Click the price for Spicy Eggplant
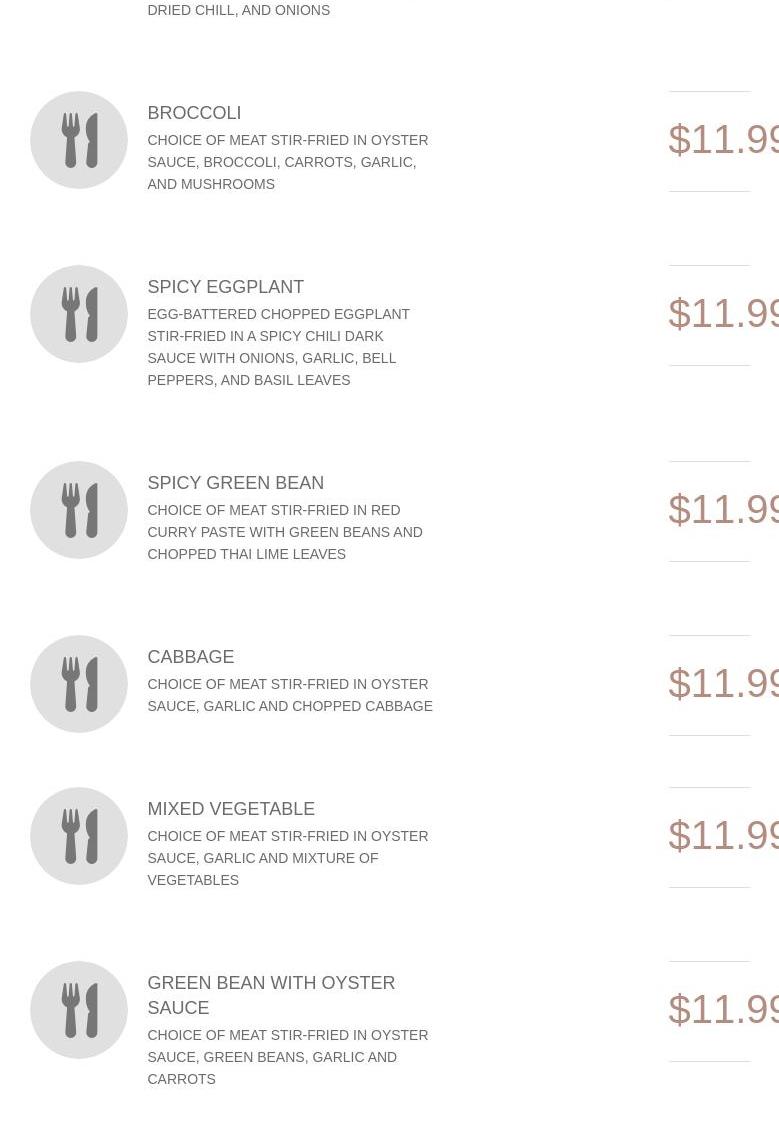This screenshot has height=1125, width=779. pyautogui.click(x=722, y=314)
